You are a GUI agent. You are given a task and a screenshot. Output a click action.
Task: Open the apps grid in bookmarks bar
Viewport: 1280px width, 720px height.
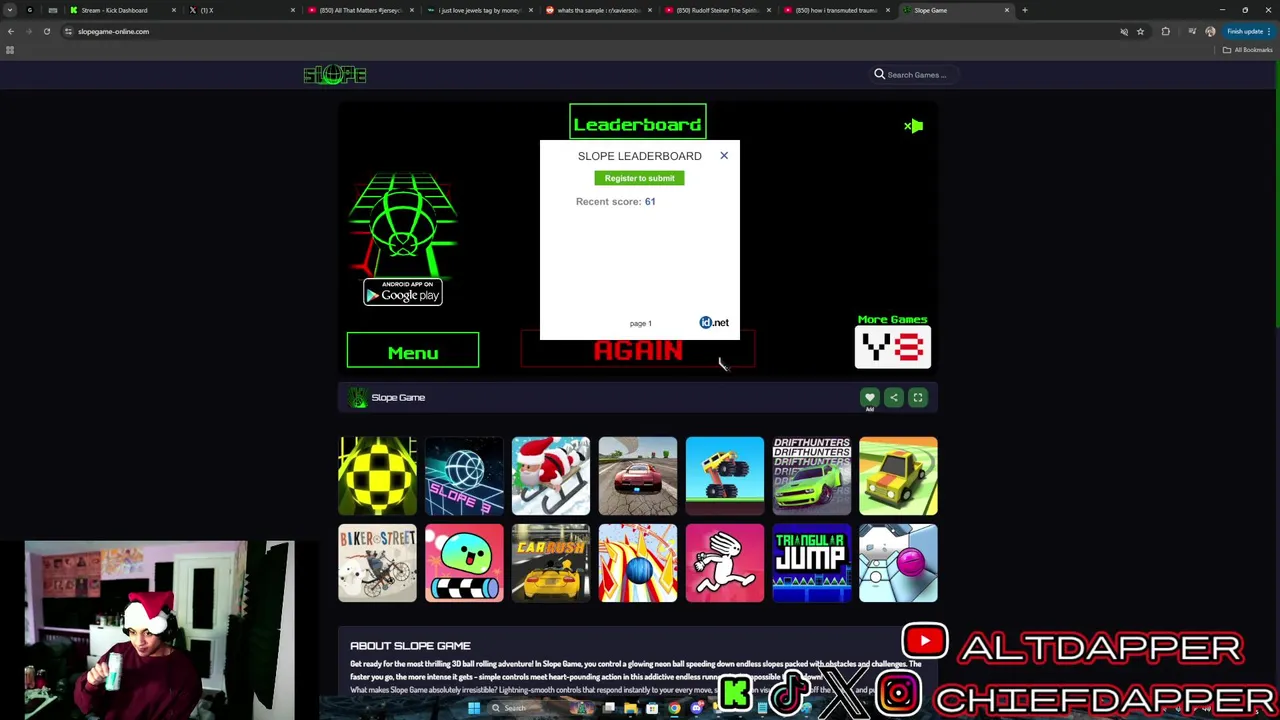click(10, 50)
